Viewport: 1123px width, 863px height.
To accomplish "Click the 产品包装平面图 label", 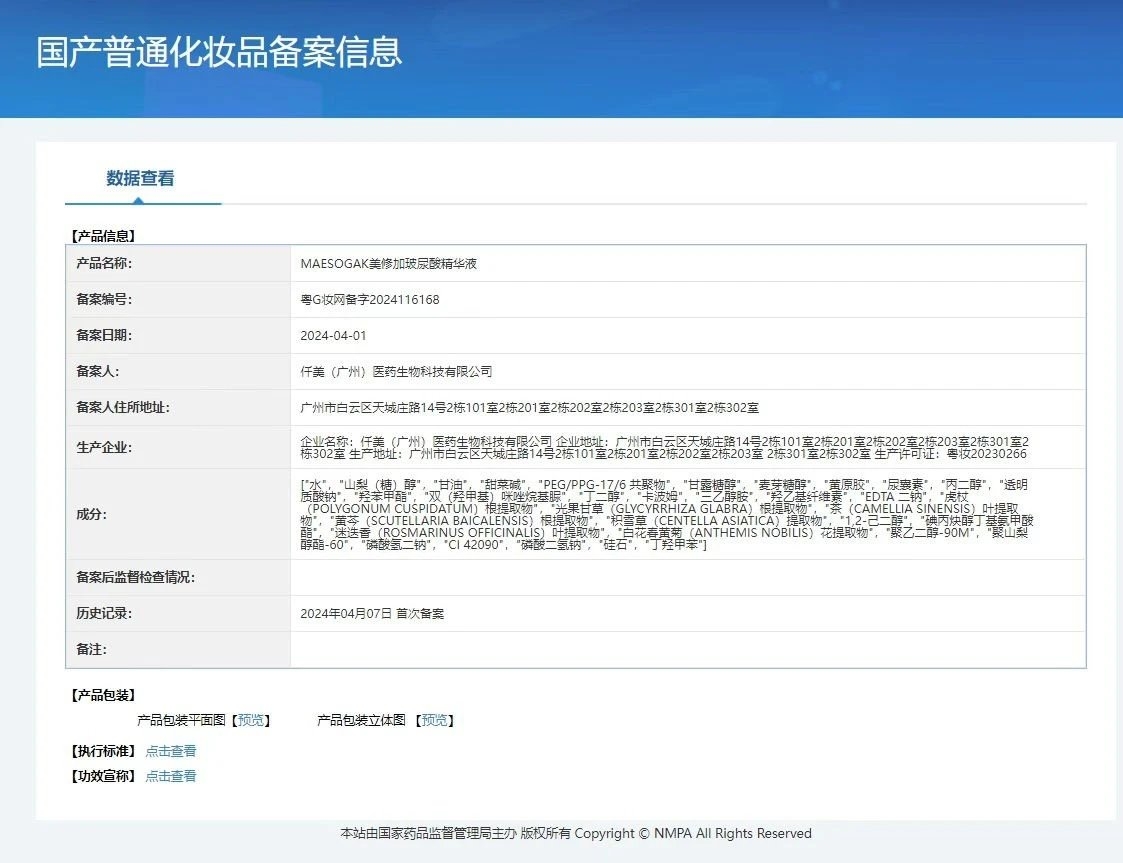I will [181, 720].
